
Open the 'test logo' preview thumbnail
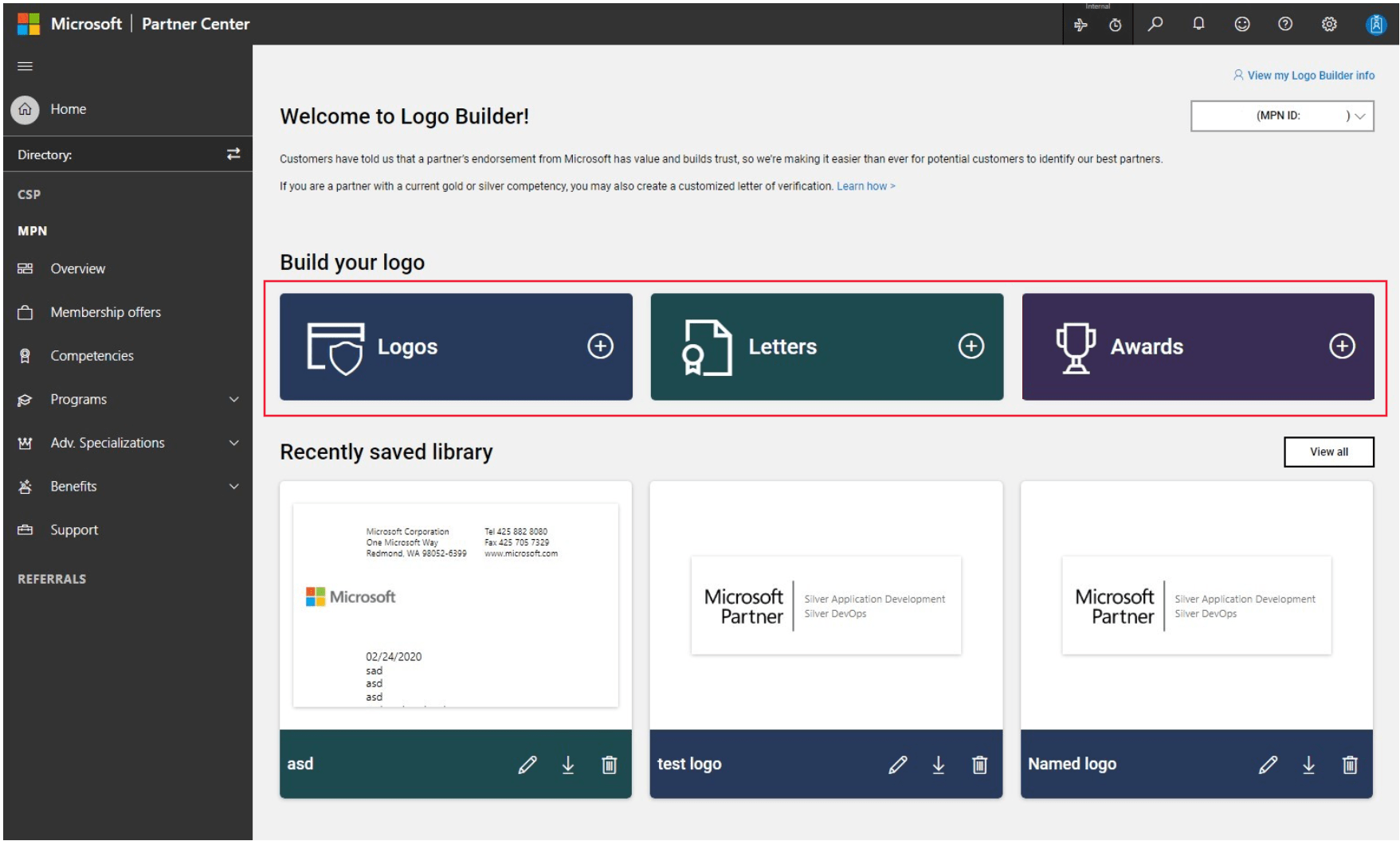(x=826, y=605)
